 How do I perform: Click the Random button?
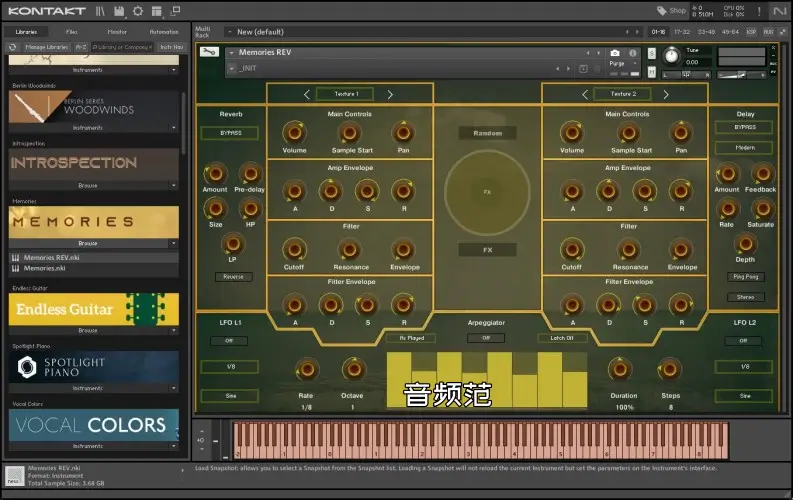[x=488, y=133]
